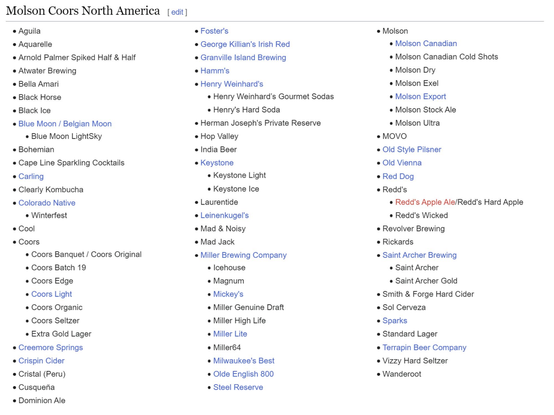Select the Mad & Noisy entry
The width and height of the screenshot is (554, 415).
(223, 229)
